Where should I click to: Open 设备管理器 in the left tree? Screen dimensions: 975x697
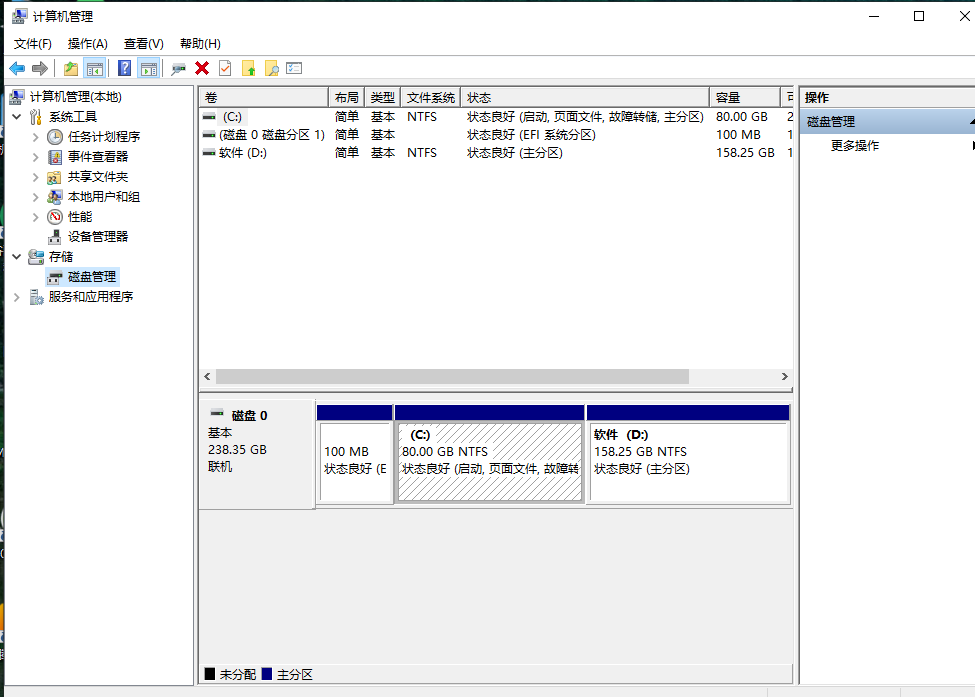98,237
